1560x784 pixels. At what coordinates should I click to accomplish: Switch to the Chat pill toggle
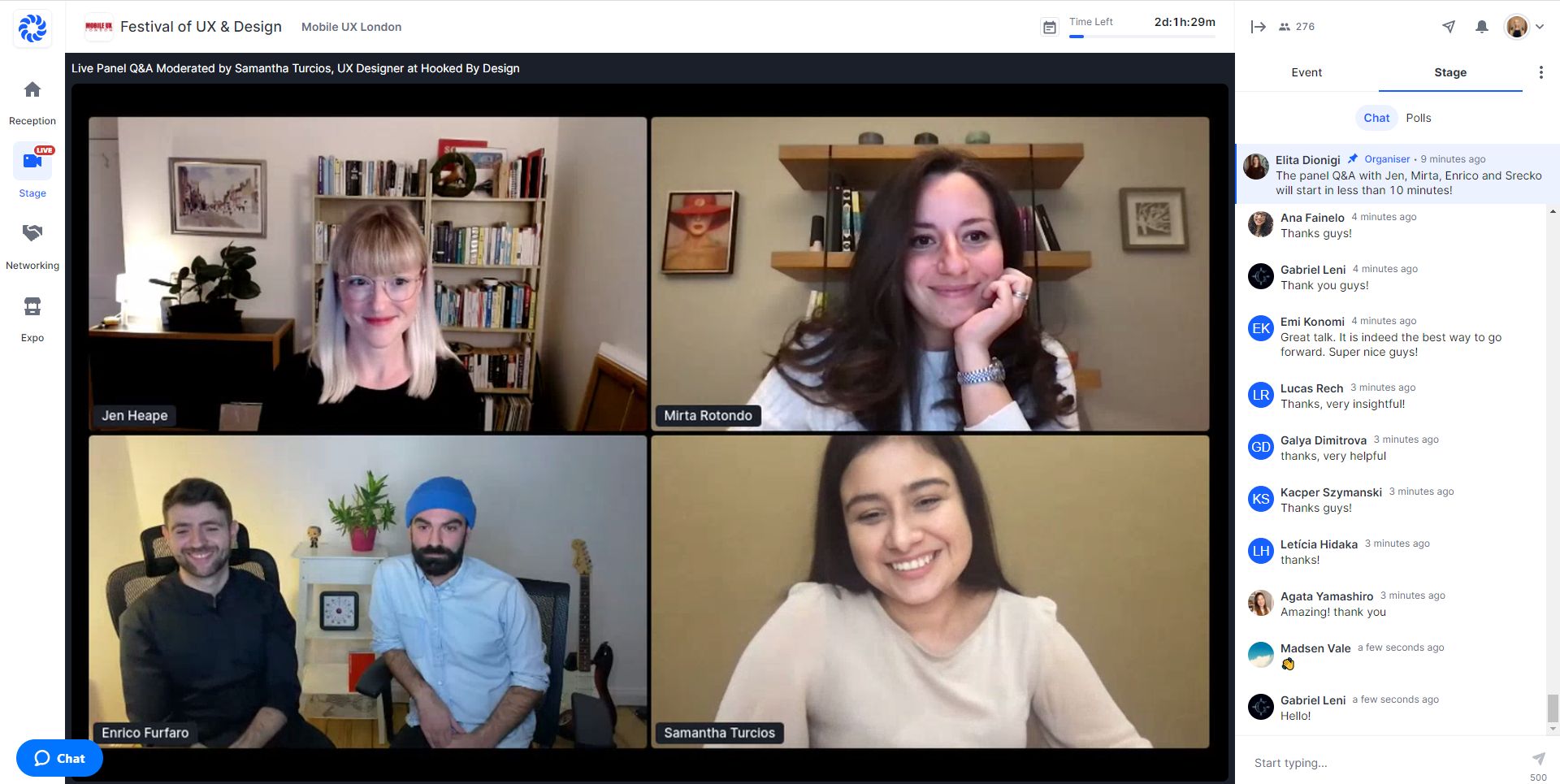(x=1376, y=118)
